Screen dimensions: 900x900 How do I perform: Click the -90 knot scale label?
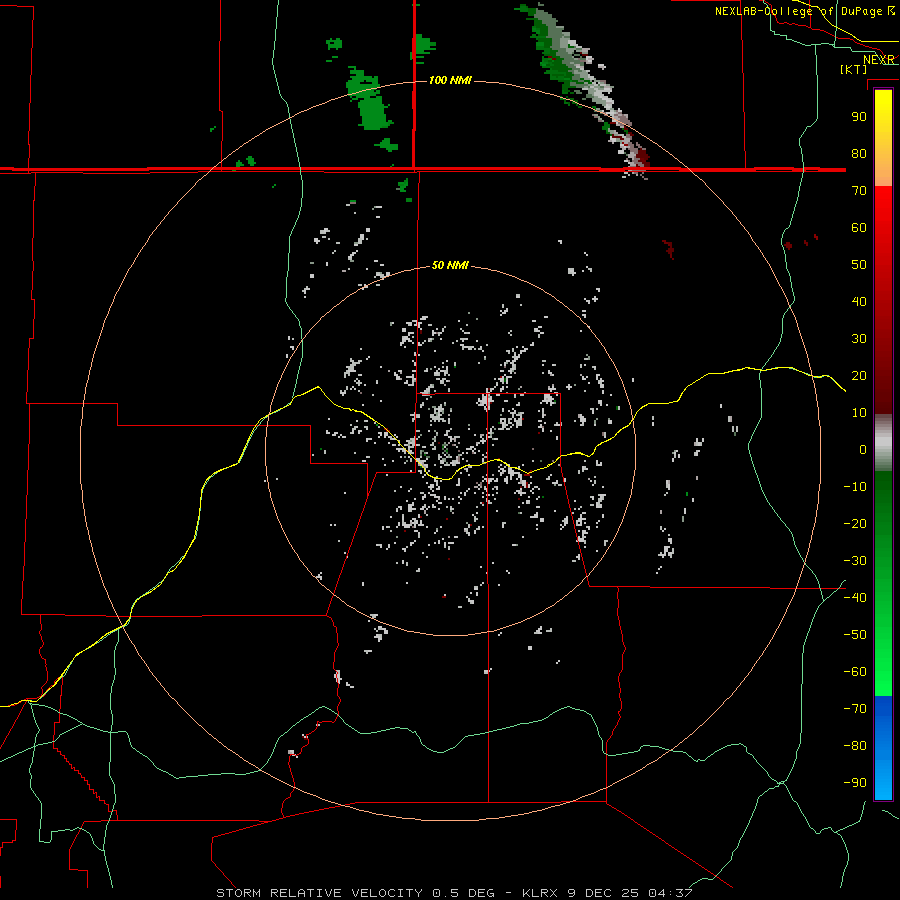coord(855,783)
